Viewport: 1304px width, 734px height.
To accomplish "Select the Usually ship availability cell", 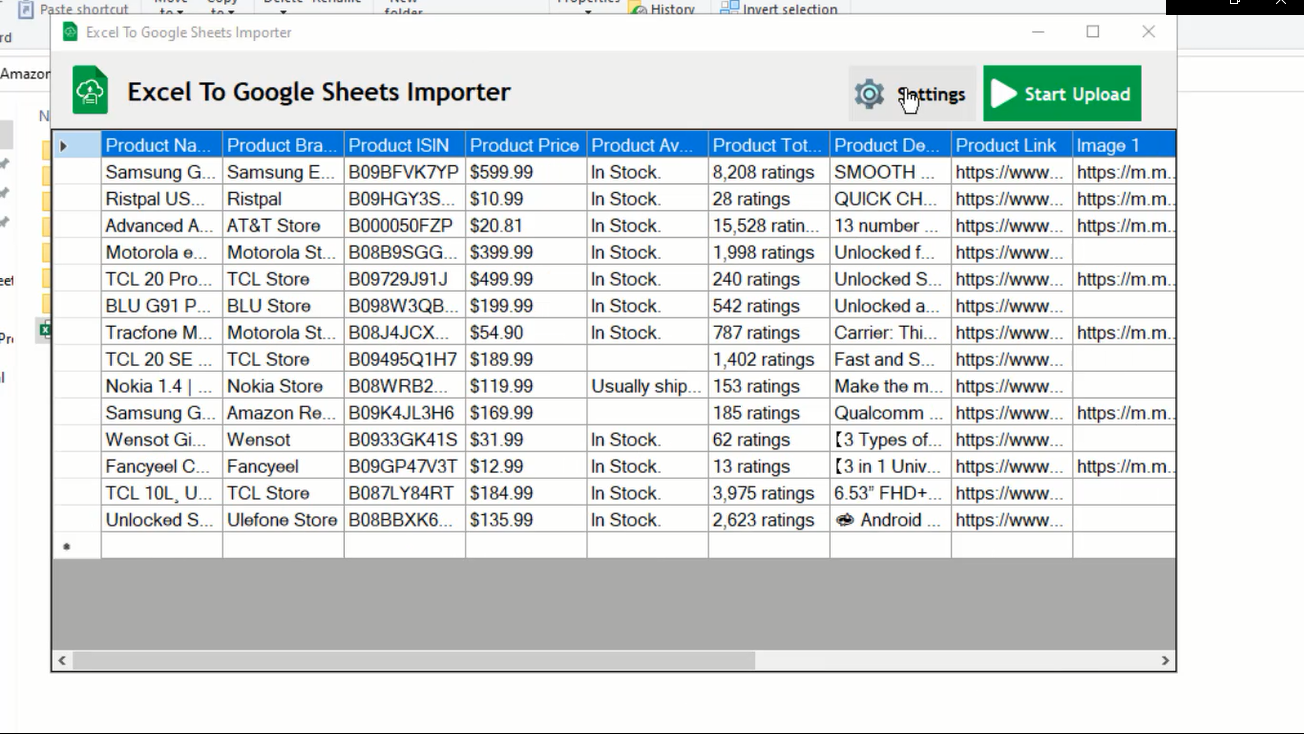I will (x=647, y=386).
